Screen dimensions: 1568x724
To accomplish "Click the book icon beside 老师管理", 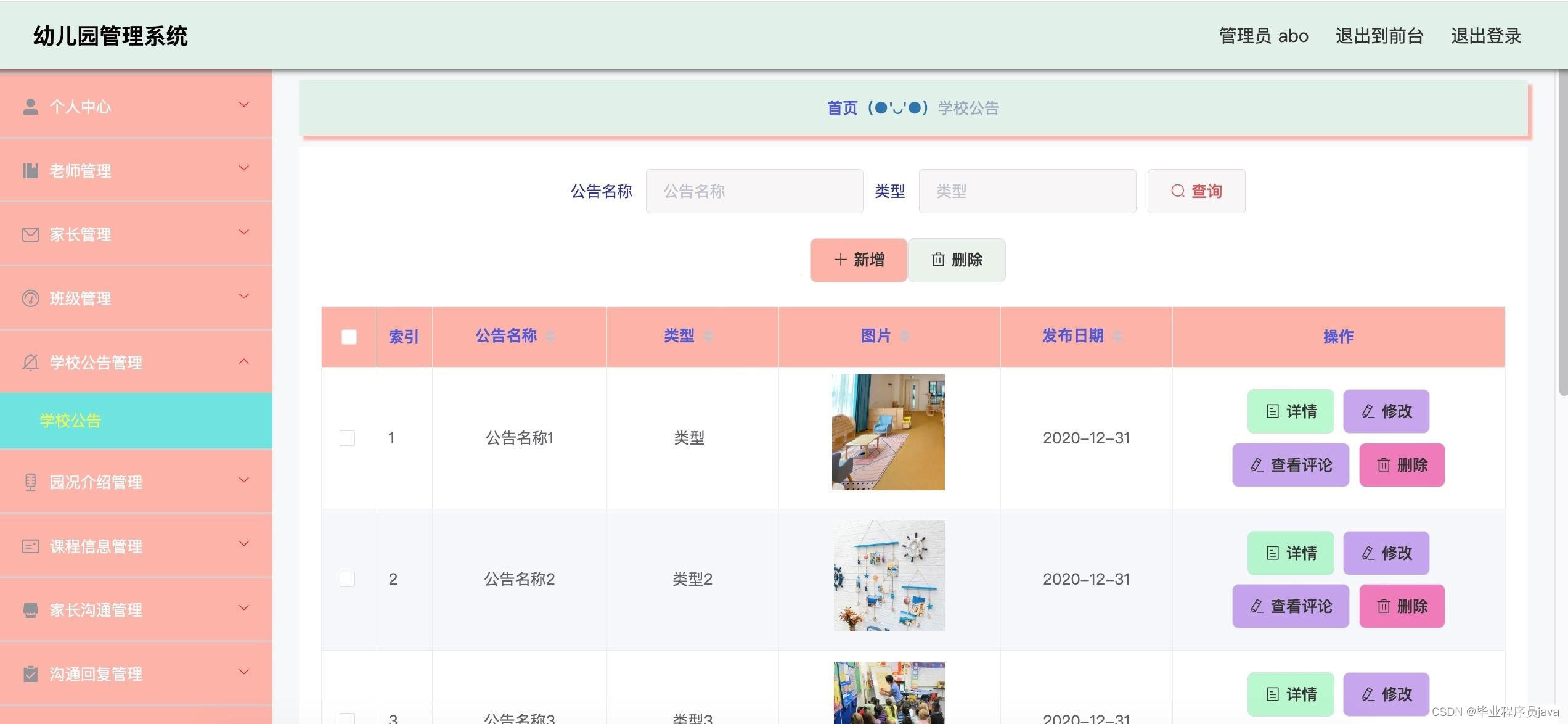I will (x=30, y=171).
